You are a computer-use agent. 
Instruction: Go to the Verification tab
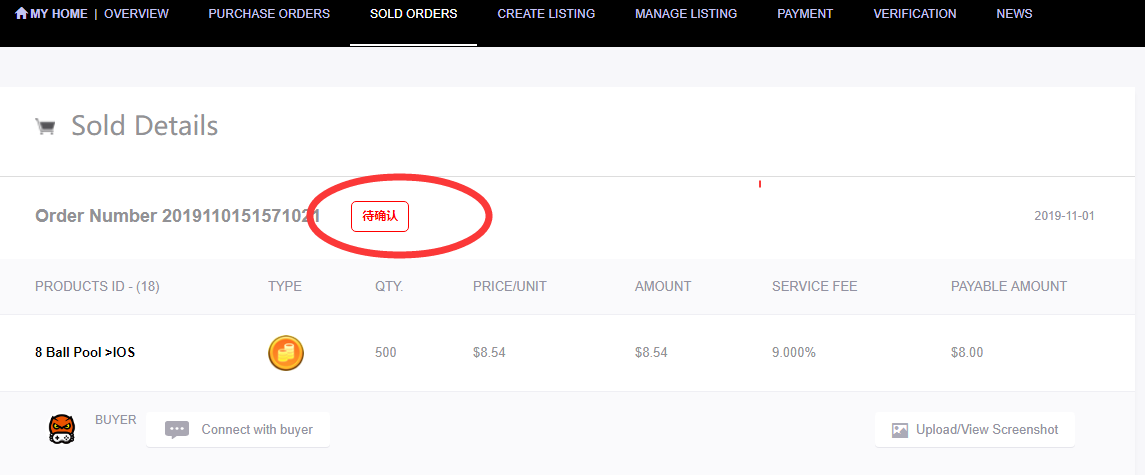tap(914, 14)
